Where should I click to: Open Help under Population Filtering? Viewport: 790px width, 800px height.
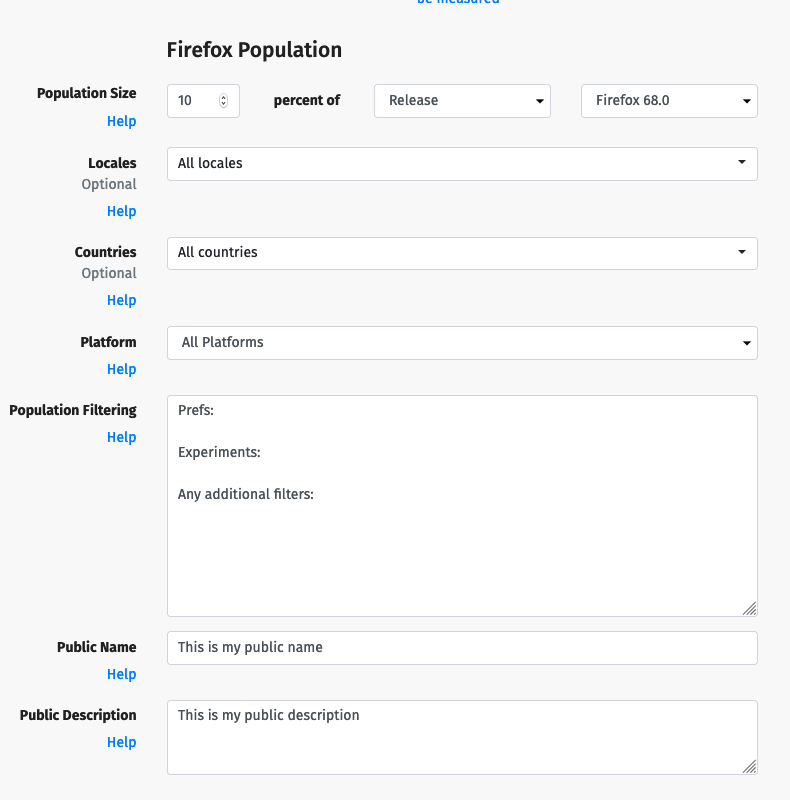[121, 437]
